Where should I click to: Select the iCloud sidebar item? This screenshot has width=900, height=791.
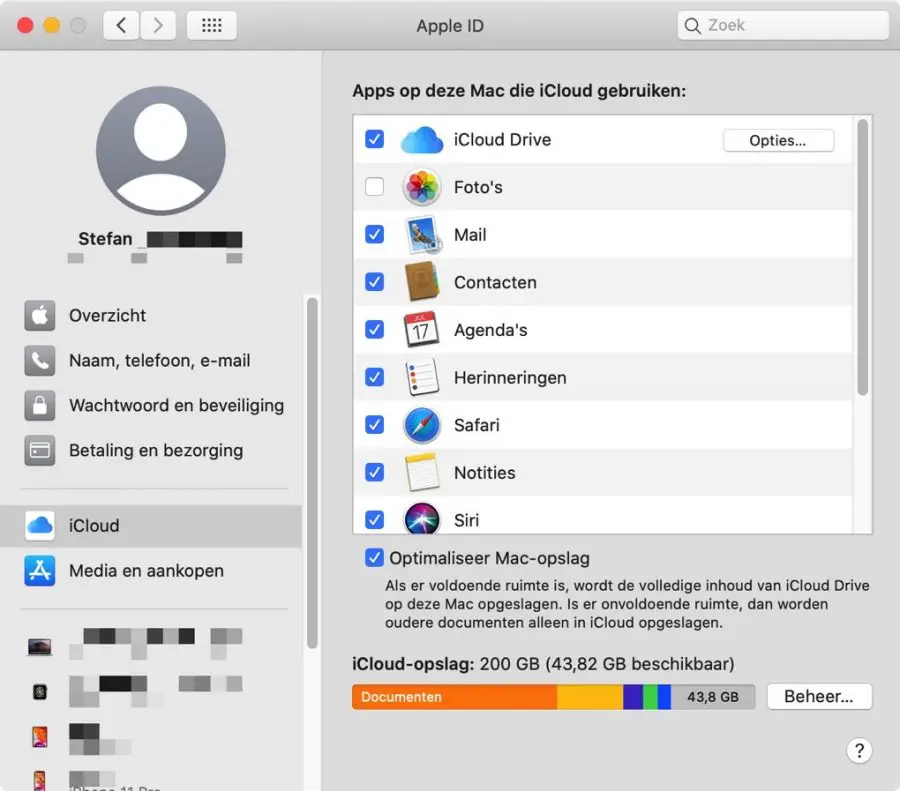pos(151,526)
